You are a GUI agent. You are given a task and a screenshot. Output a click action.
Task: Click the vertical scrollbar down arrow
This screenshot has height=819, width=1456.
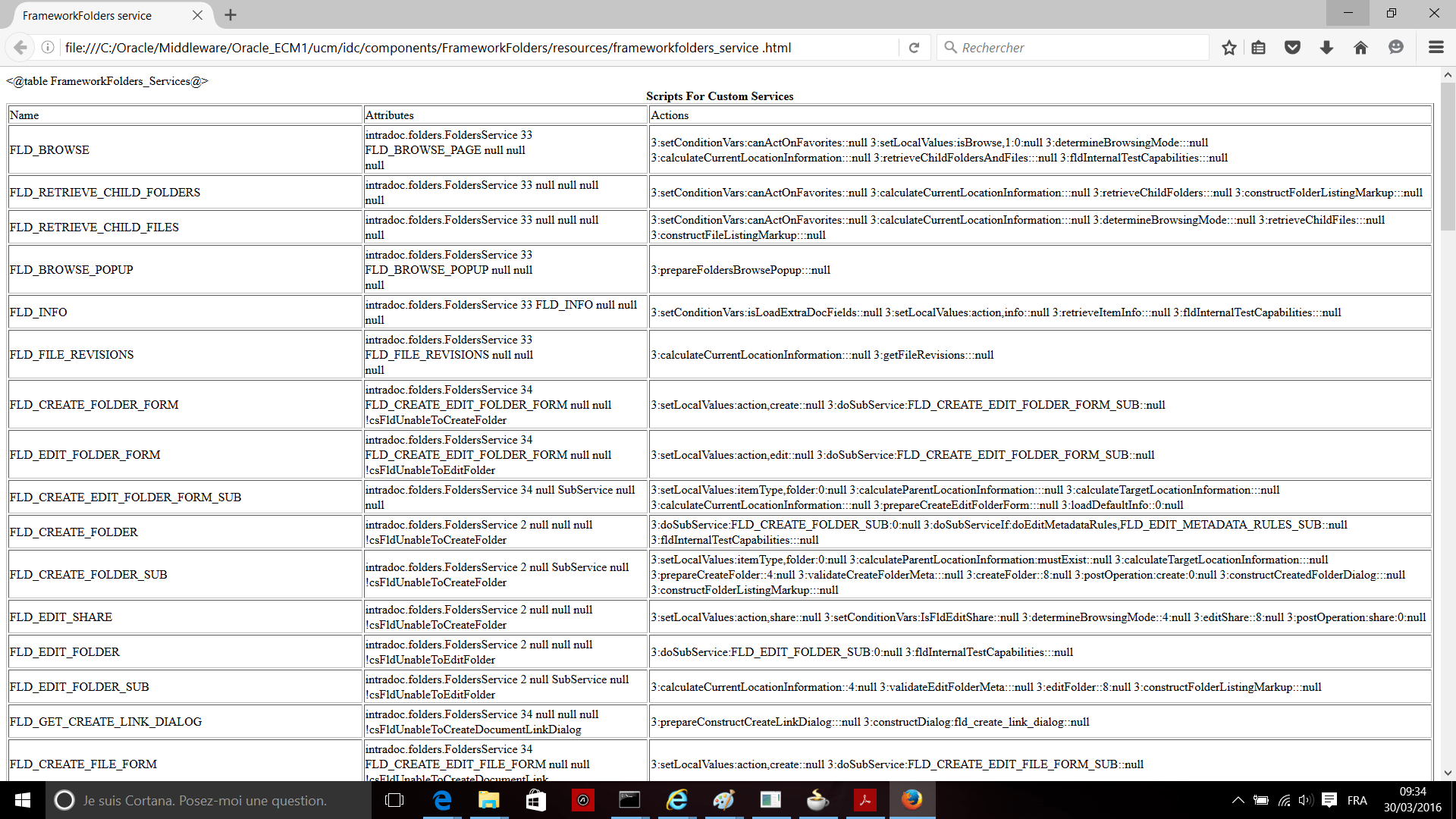click(x=1448, y=773)
